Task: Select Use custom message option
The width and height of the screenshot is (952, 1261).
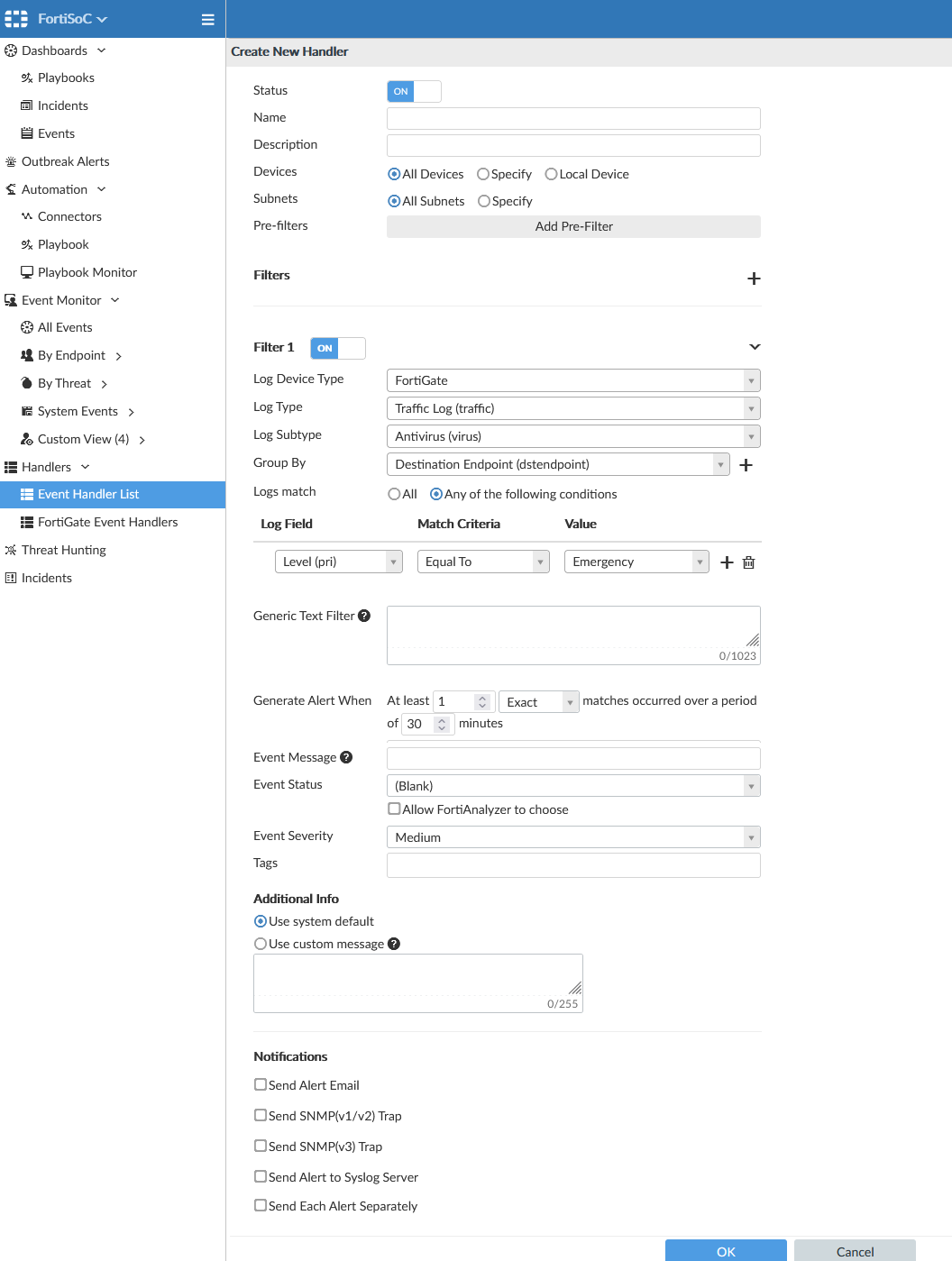Action: tap(261, 944)
